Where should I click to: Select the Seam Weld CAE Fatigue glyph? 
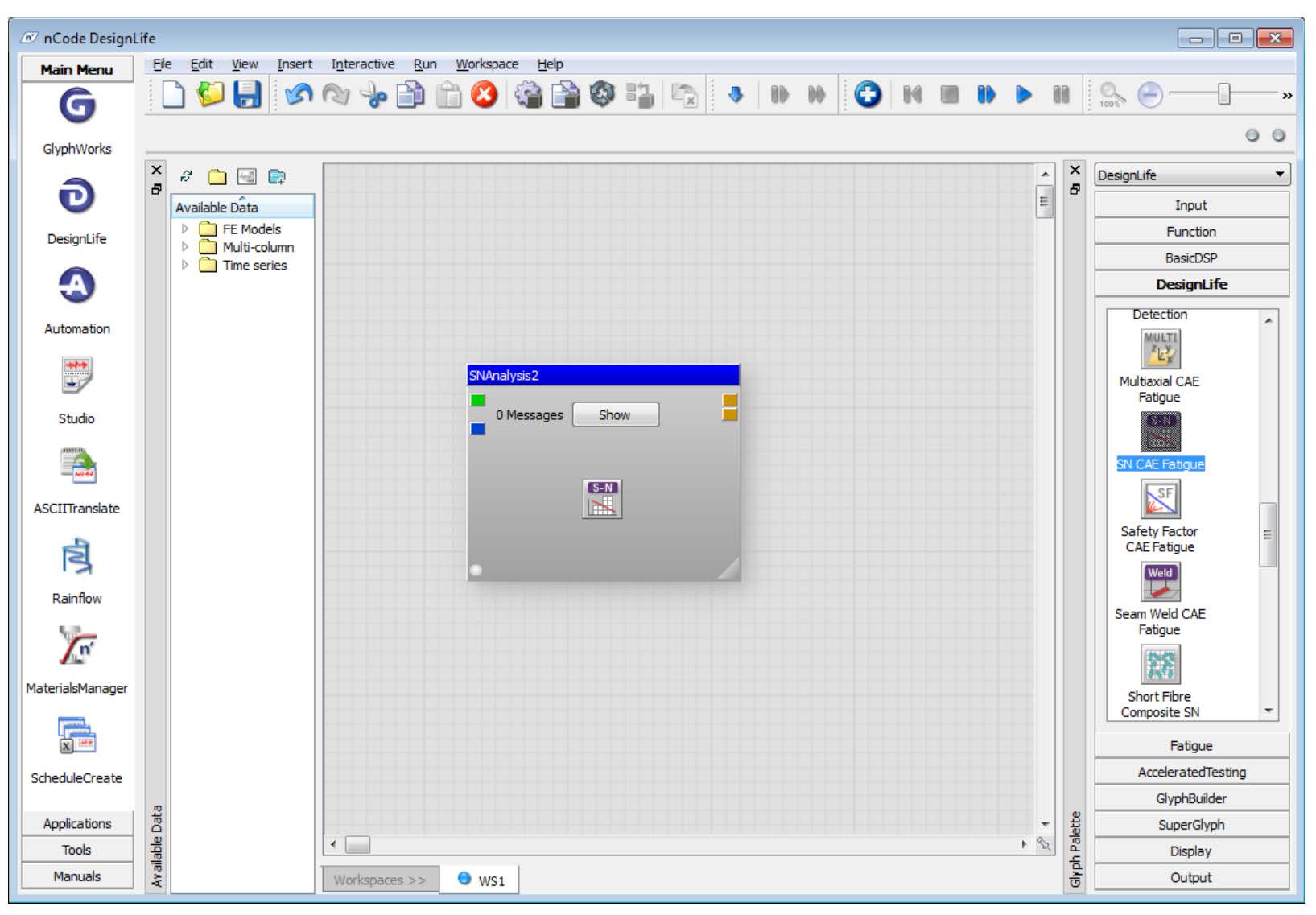(x=1159, y=581)
